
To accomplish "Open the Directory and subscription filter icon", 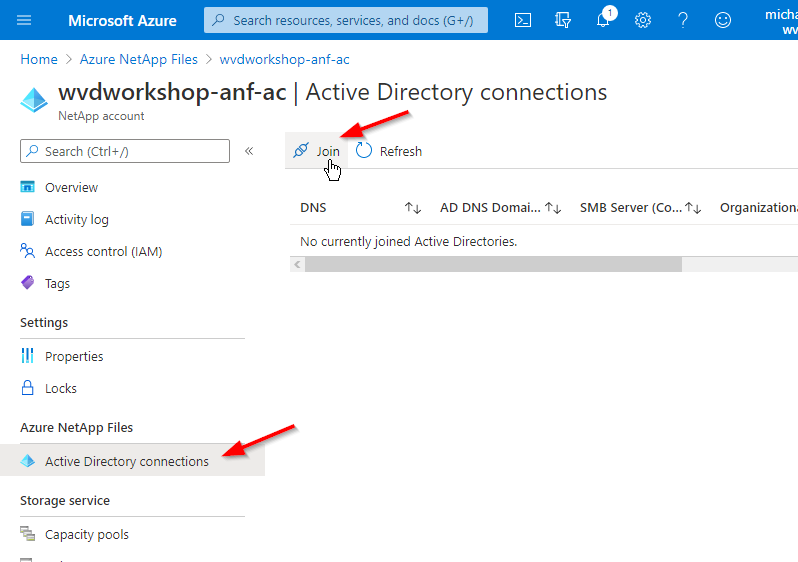I will click(x=563, y=20).
